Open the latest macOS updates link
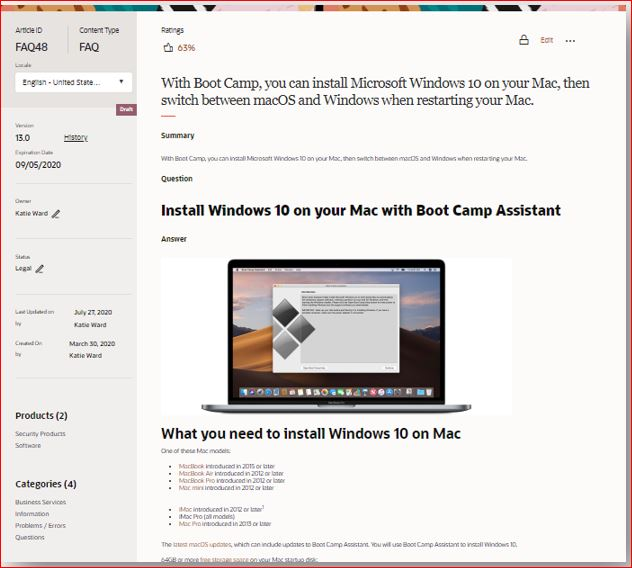Screen dimensions: 632x568 (202, 545)
